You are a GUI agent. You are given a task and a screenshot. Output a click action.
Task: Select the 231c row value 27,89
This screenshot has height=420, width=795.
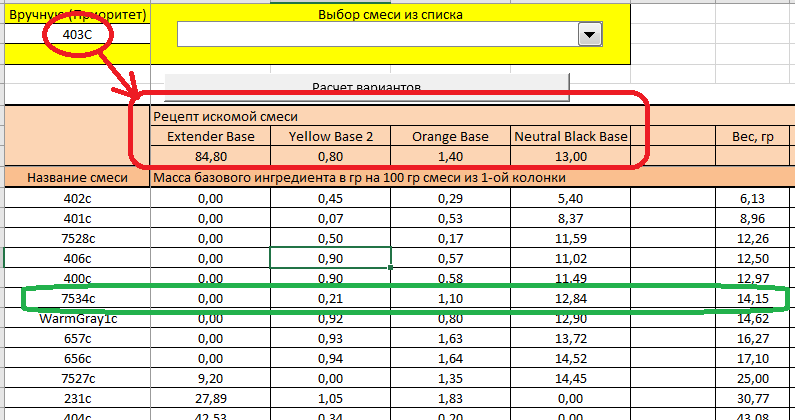[x=210, y=400]
